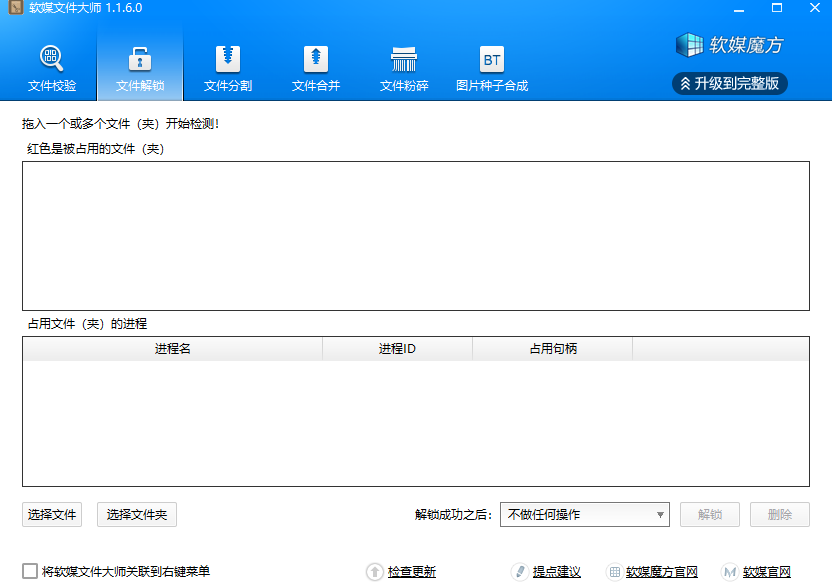Click the 进程ID column header

click(397, 349)
